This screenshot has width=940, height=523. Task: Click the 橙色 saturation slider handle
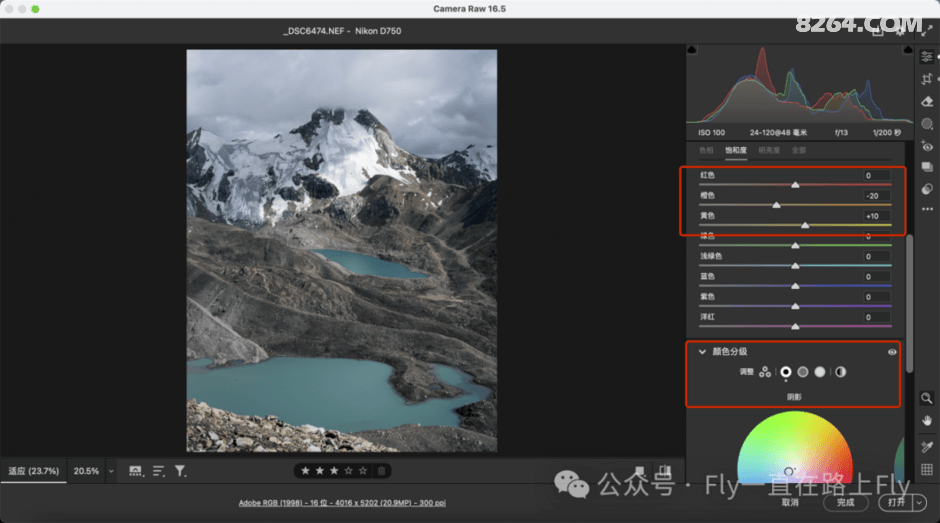776,205
